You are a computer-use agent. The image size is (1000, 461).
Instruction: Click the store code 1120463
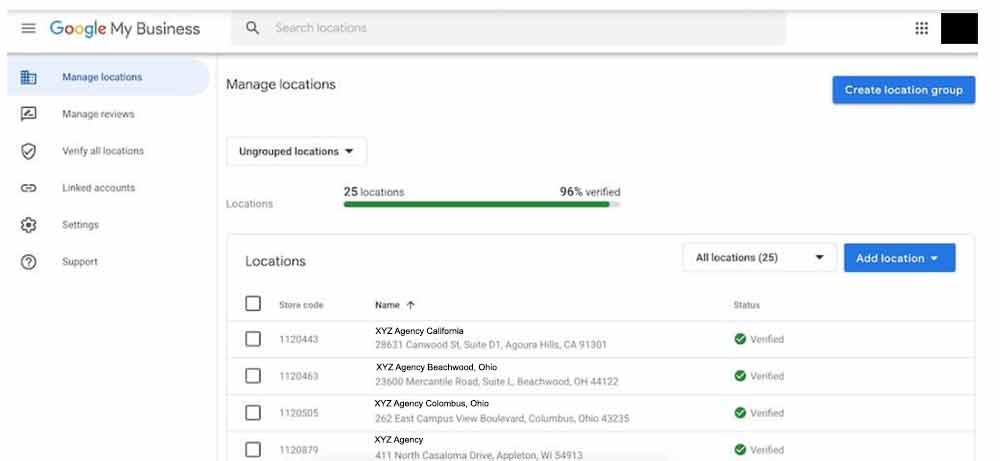coord(298,376)
